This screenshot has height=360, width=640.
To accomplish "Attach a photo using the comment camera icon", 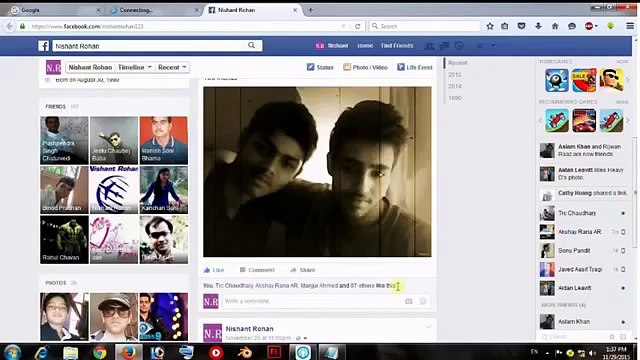I will 409,301.
